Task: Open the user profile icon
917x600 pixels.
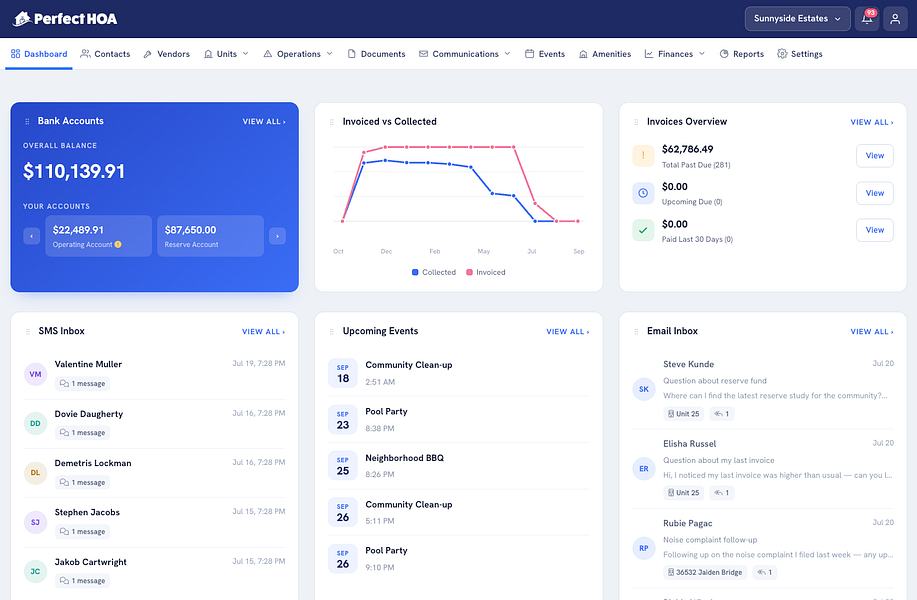Action: 895,19
